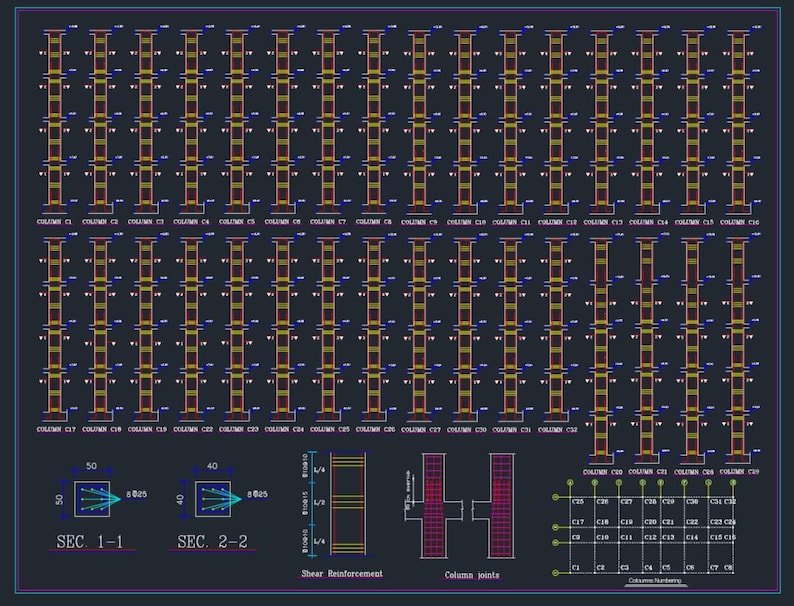The height and width of the screenshot is (606, 794).
Task: Select the 8Φ25 callout beside SEC. 1-1
Action: tap(136, 494)
